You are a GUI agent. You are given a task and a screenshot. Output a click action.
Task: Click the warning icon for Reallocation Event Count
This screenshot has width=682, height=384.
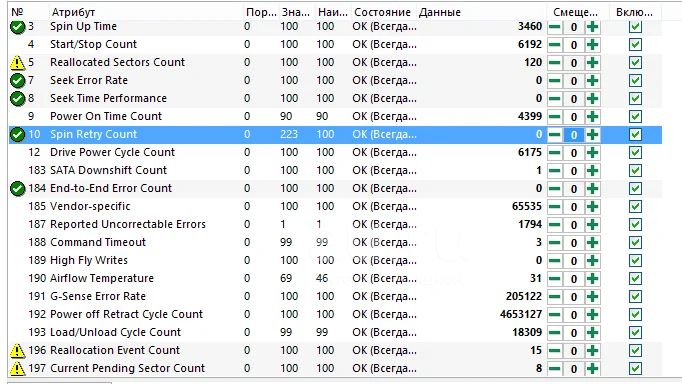tap(17, 351)
